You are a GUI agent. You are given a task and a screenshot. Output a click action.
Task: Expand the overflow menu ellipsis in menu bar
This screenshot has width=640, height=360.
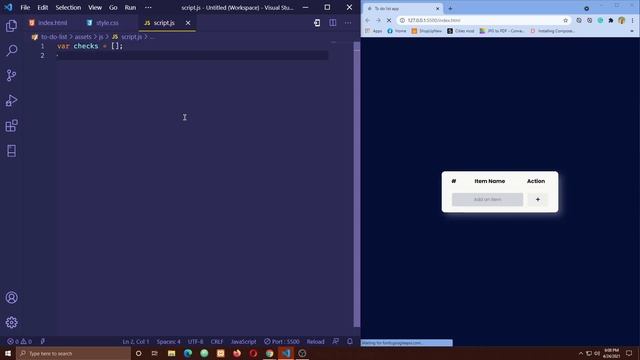point(148,7)
